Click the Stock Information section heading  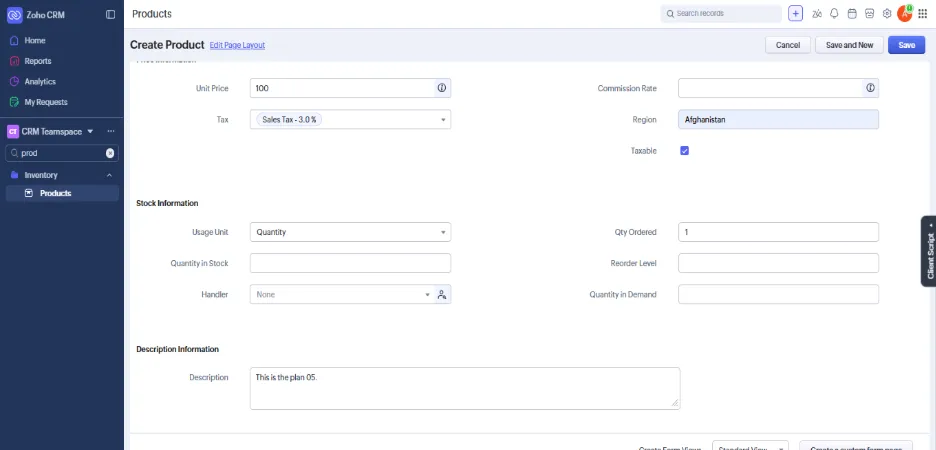tap(167, 204)
